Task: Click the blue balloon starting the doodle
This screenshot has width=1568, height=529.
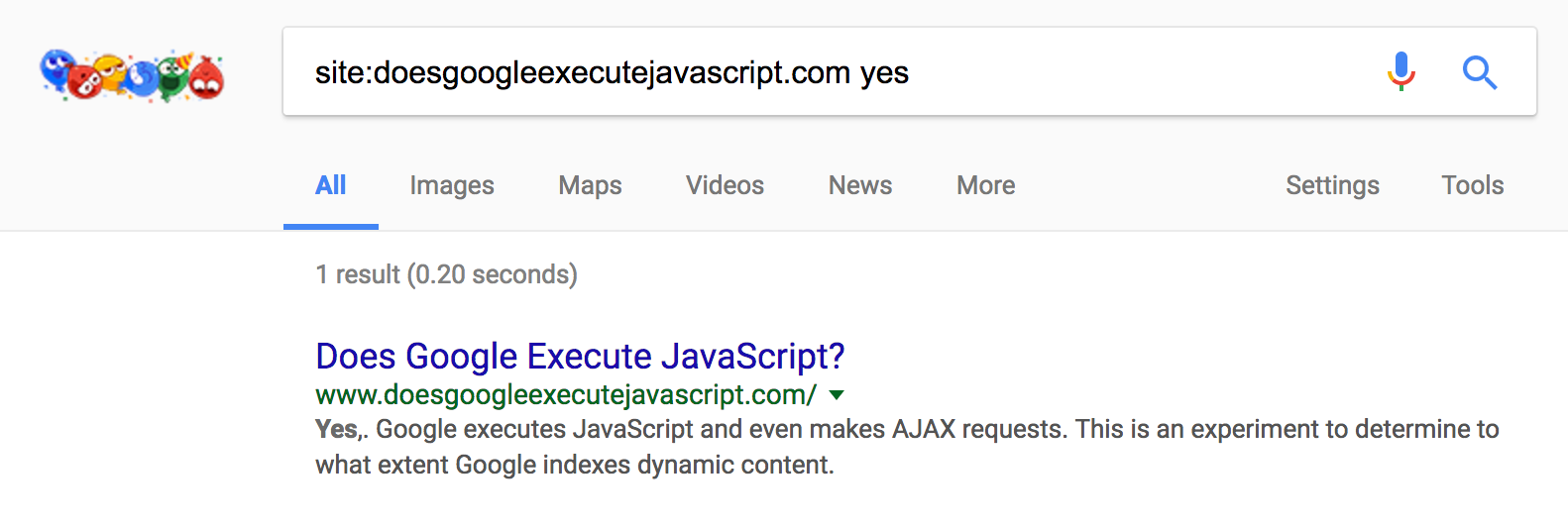Action: coord(56,69)
